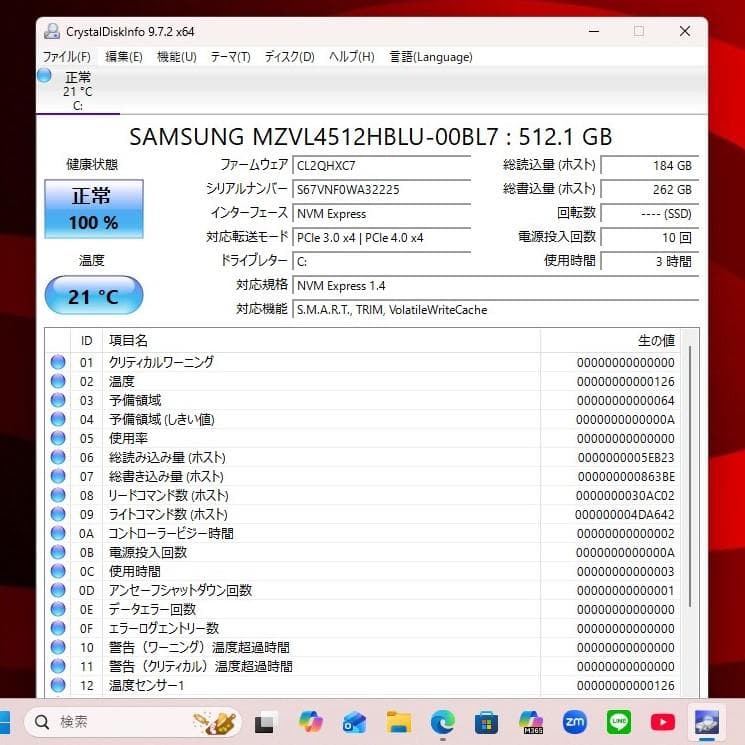Click raw value 0000000005EB23
The height and width of the screenshot is (745, 745).
tap(626, 458)
